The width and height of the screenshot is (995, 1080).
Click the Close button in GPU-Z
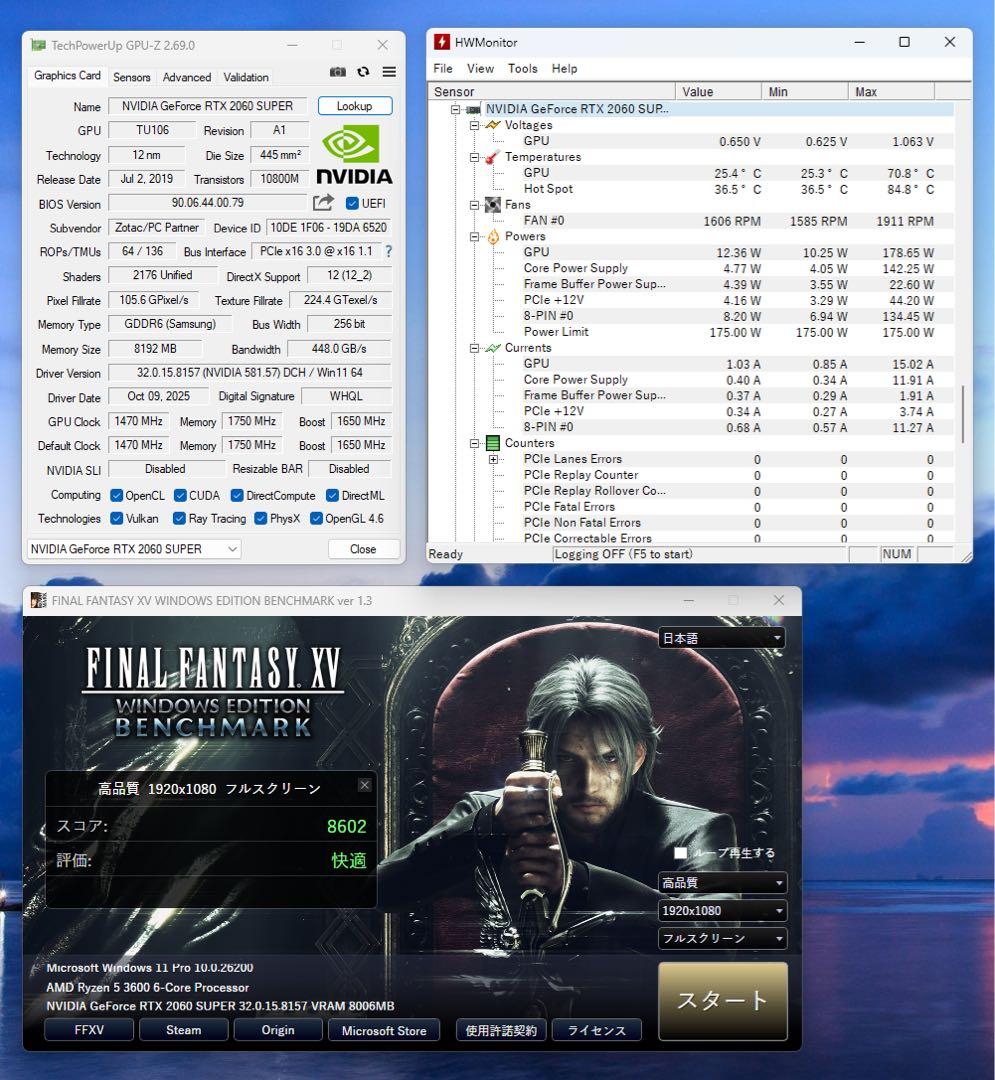[x=363, y=549]
